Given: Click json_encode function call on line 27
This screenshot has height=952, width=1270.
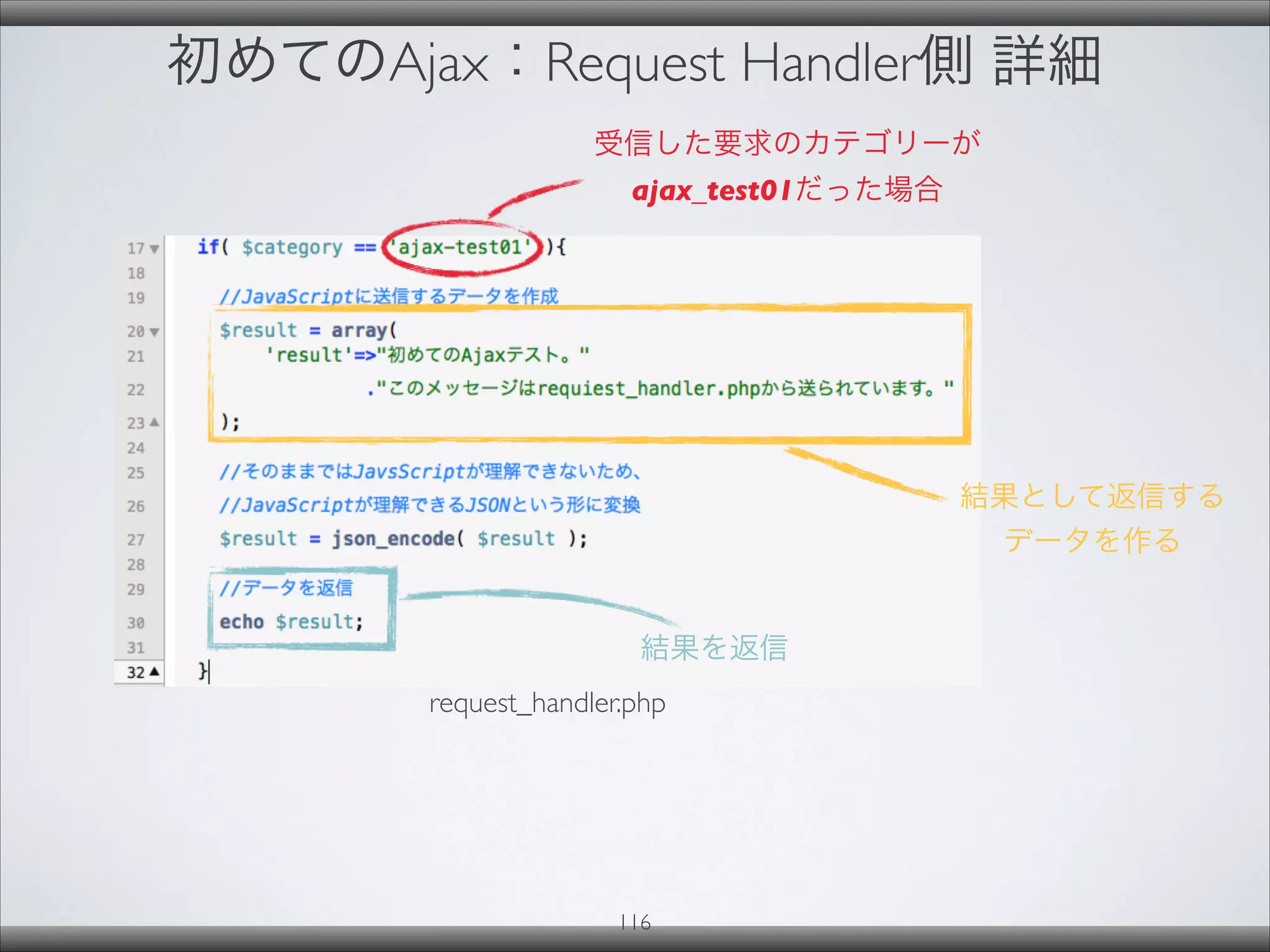Looking at the screenshot, I should [x=460, y=539].
